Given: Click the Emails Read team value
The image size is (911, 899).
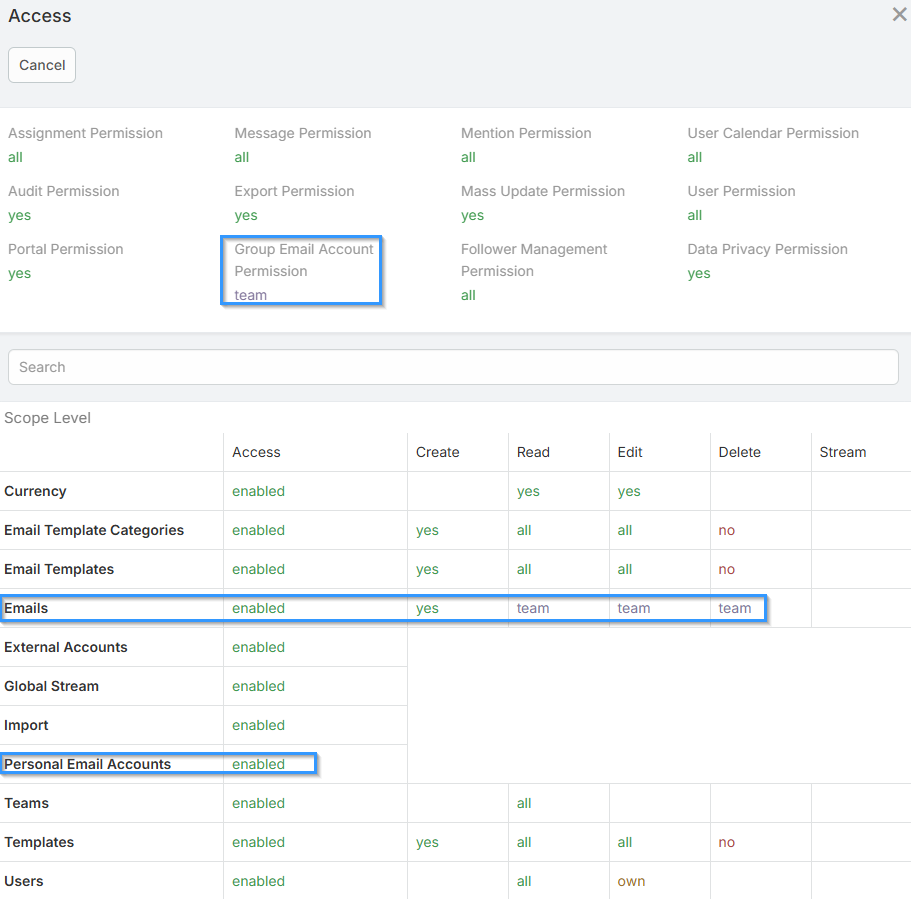Looking at the screenshot, I should pyautogui.click(x=533, y=608).
